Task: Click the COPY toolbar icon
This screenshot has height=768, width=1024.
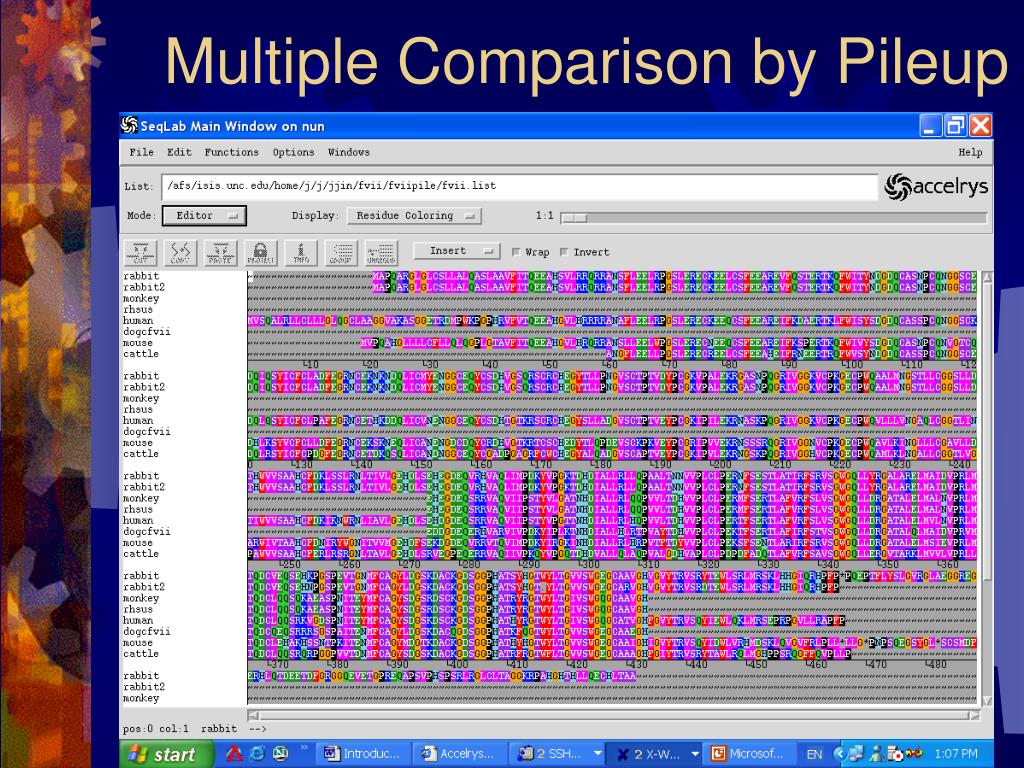Action: [x=180, y=253]
